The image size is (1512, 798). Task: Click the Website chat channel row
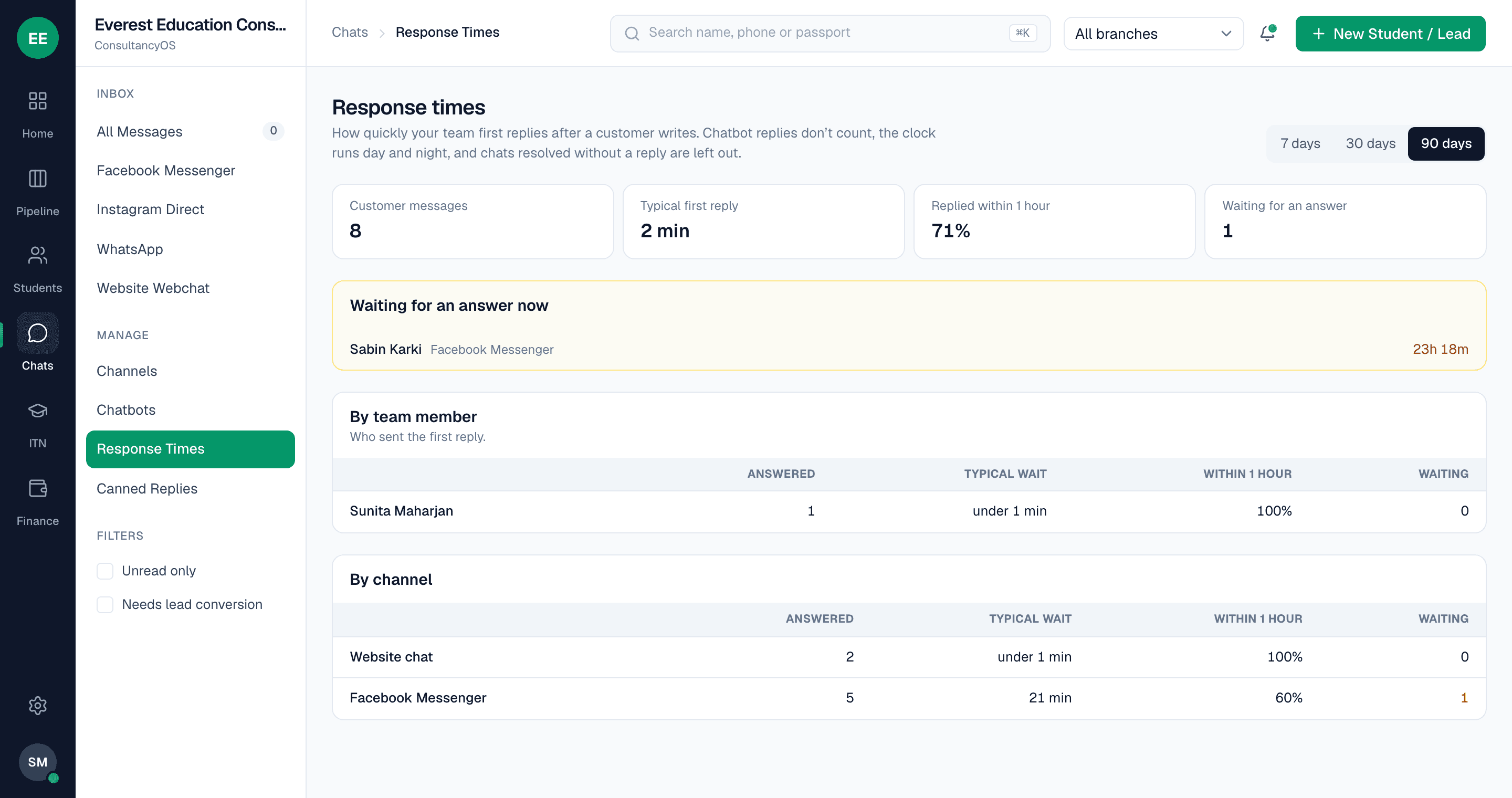[909, 657]
